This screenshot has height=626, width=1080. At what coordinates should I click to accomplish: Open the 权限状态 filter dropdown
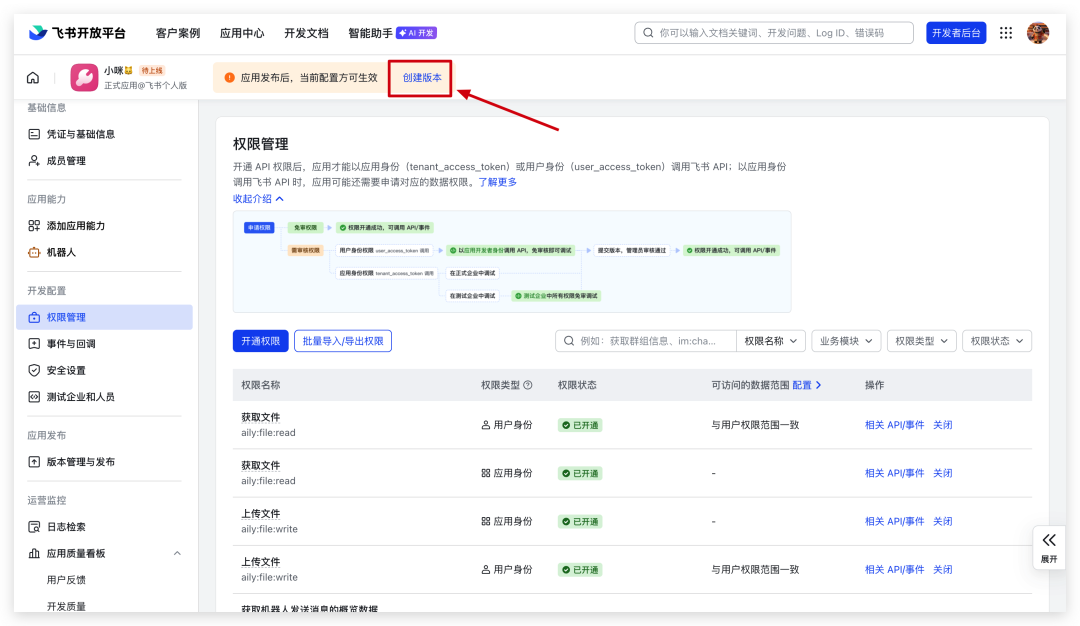click(x=996, y=341)
